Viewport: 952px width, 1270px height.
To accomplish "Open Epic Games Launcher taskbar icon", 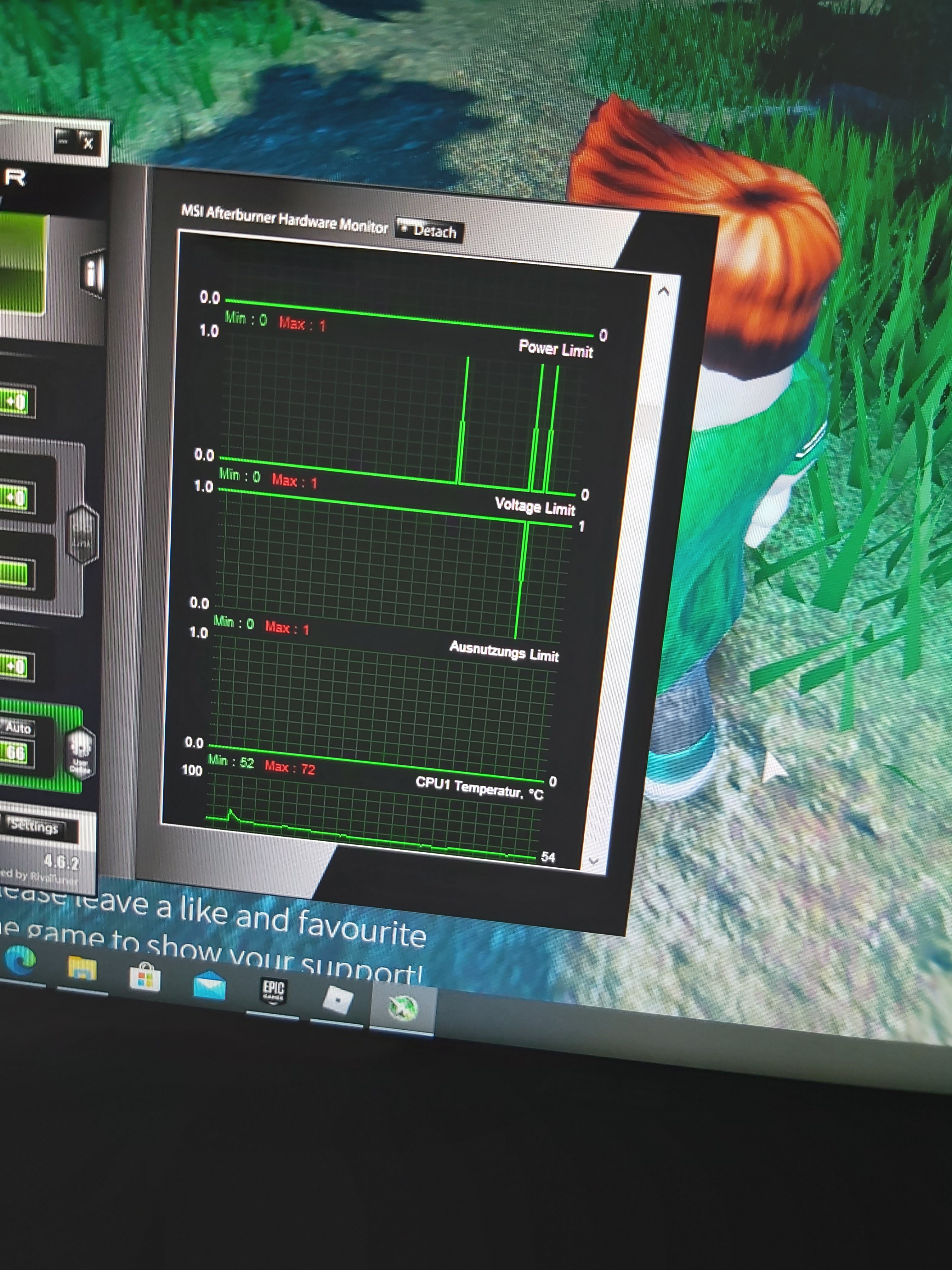I will coord(273,992).
